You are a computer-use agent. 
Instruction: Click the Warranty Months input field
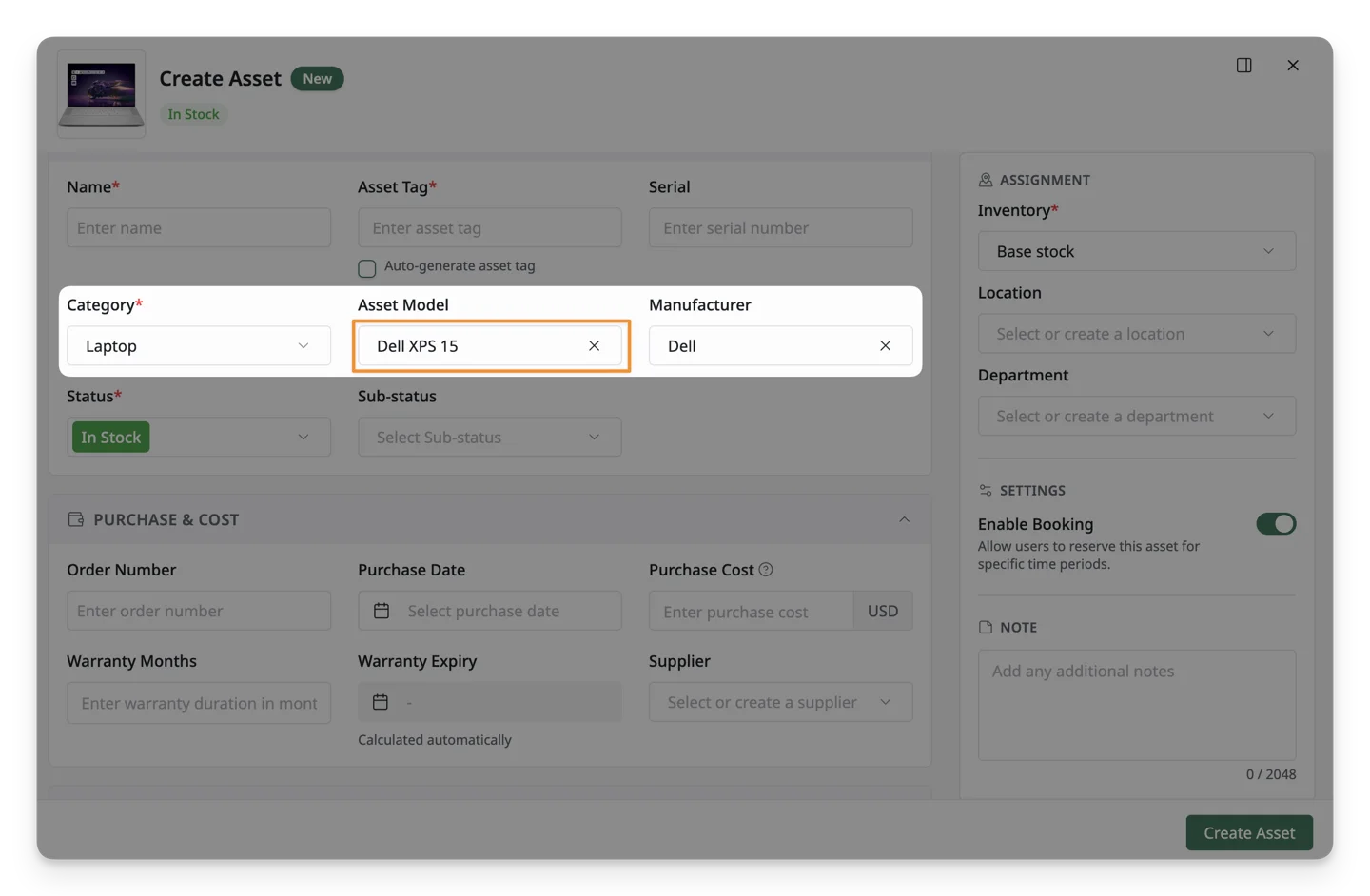199,702
